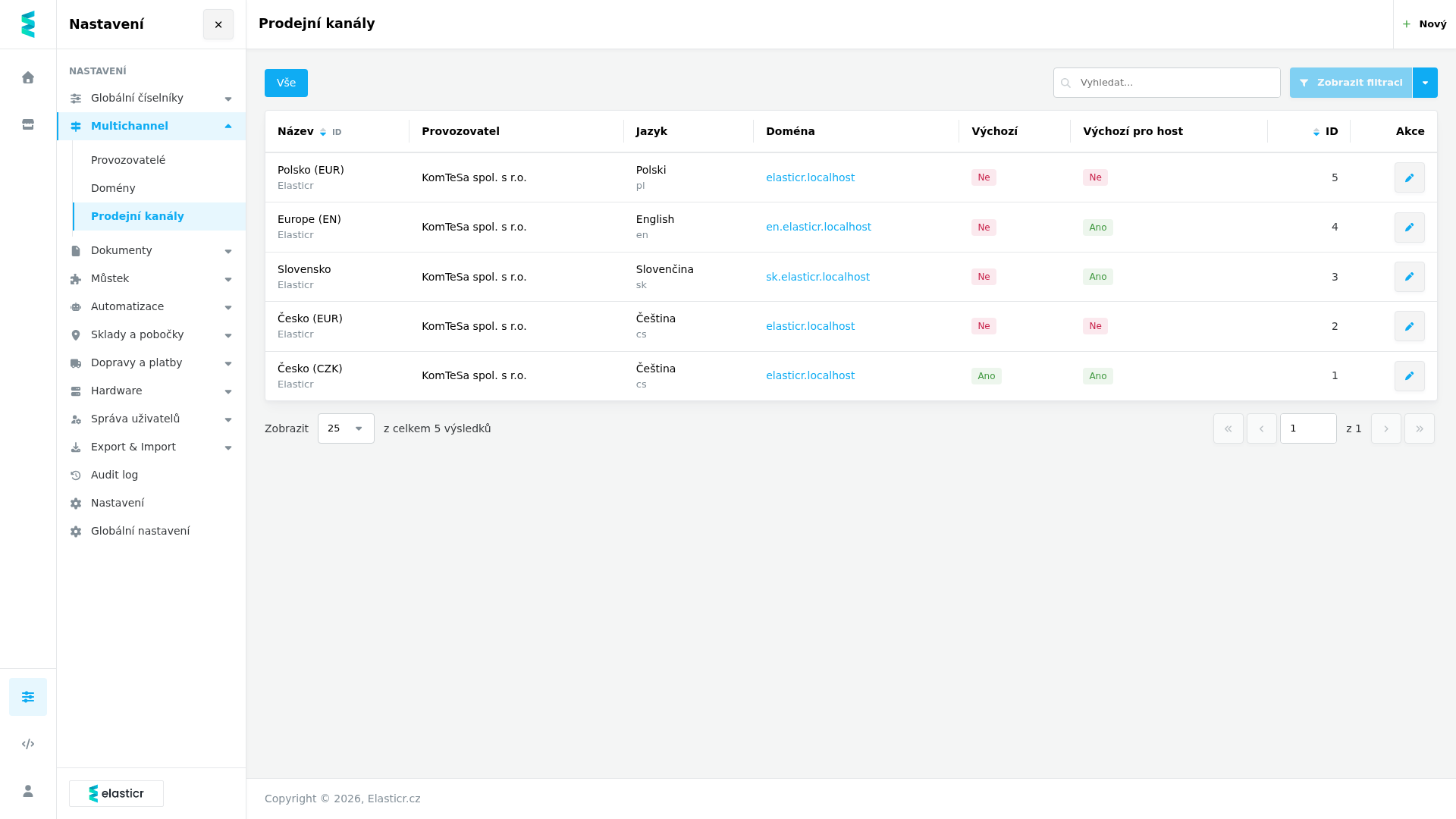Close the Nastavení side panel
This screenshot has height=819, width=1456.
(x=218, y=24)
